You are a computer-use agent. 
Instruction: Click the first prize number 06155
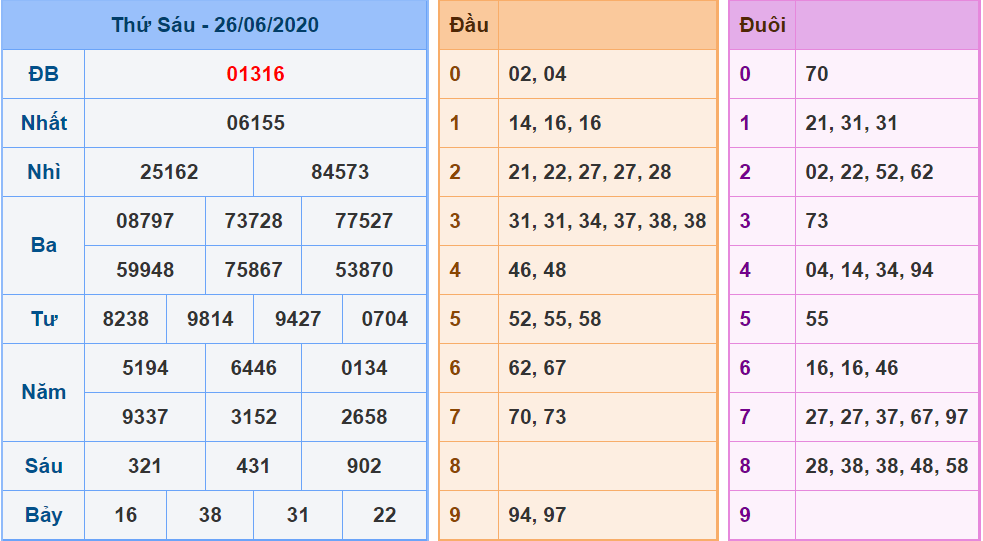255,123
